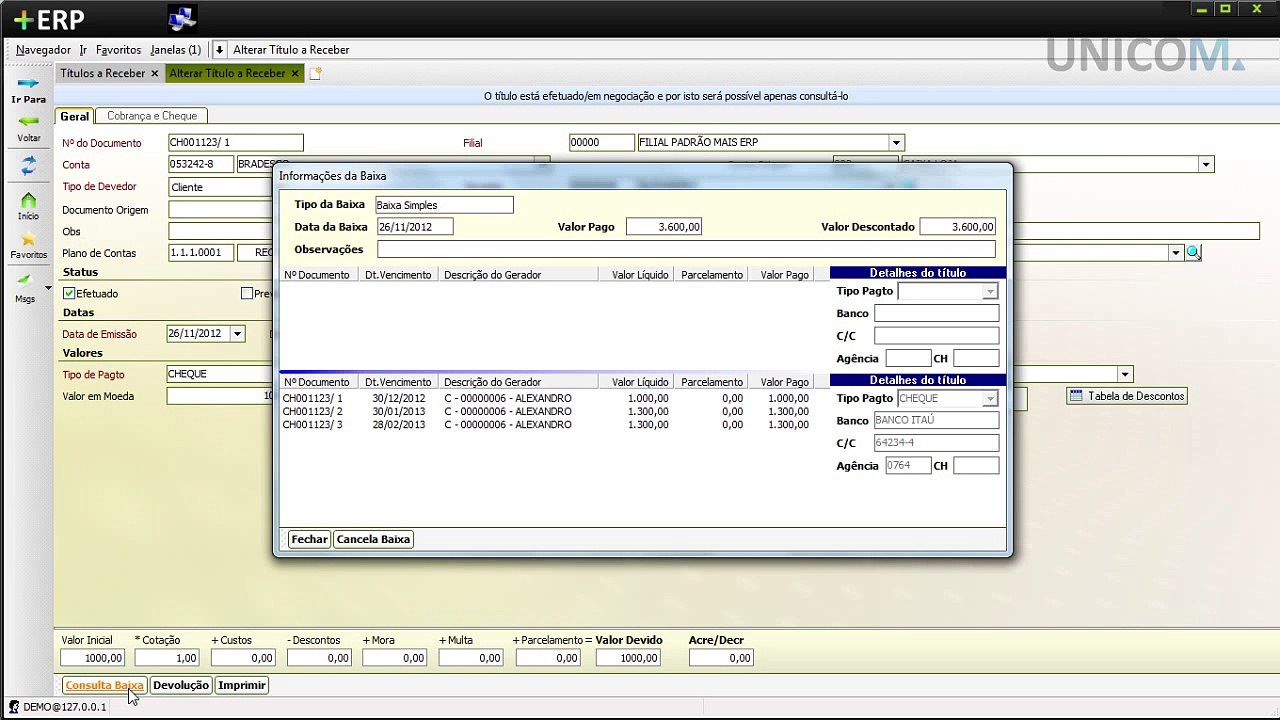This screenshot has width=1280, height=720.
Task: Click the Valor Descontado field
Action: (958, 227)
